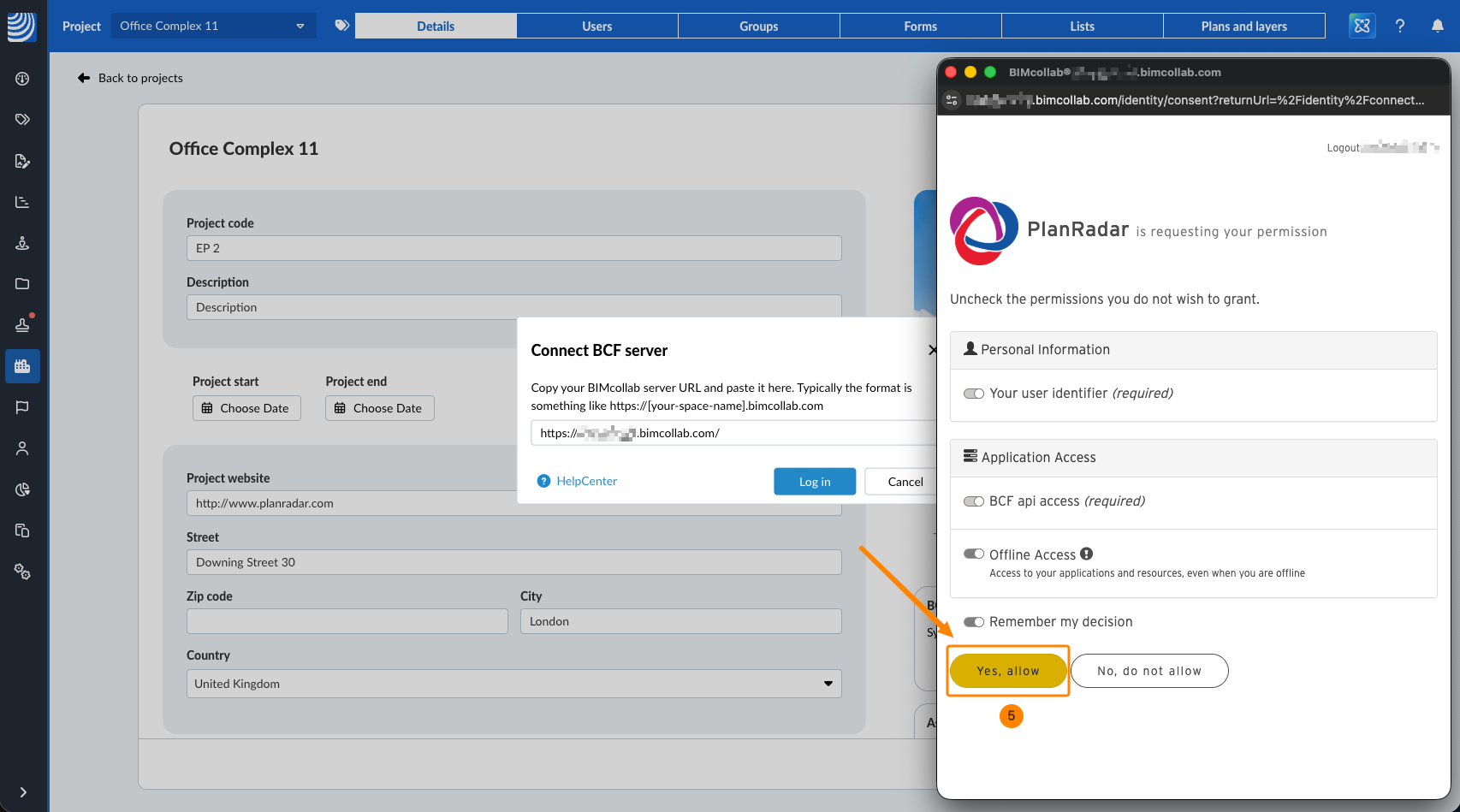Click the Project code field
Viewport: 1460px width, 812px height.
coord(514,248)
